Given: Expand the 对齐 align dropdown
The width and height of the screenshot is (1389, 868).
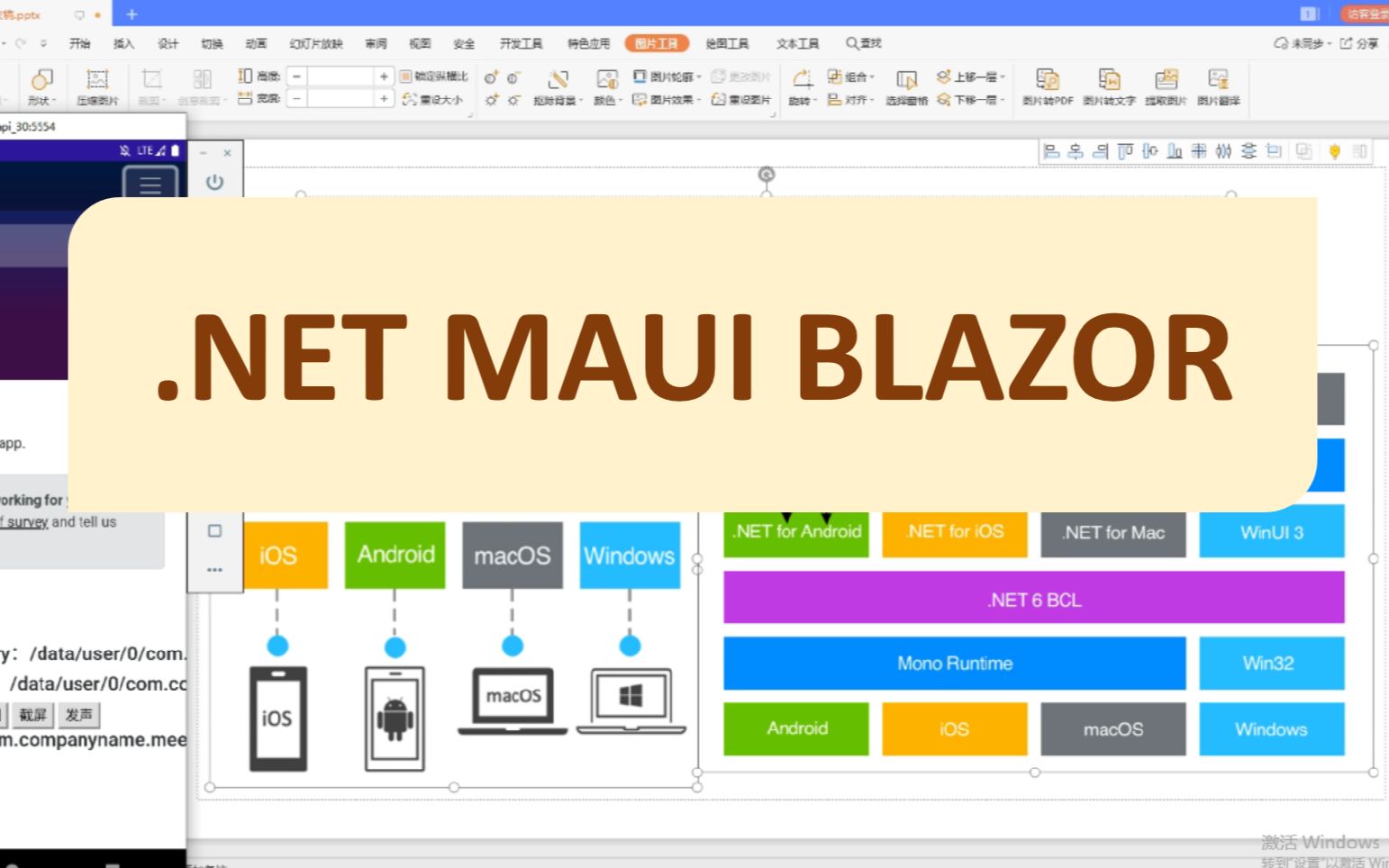Looking at the screenshot, I should [872, 100].
